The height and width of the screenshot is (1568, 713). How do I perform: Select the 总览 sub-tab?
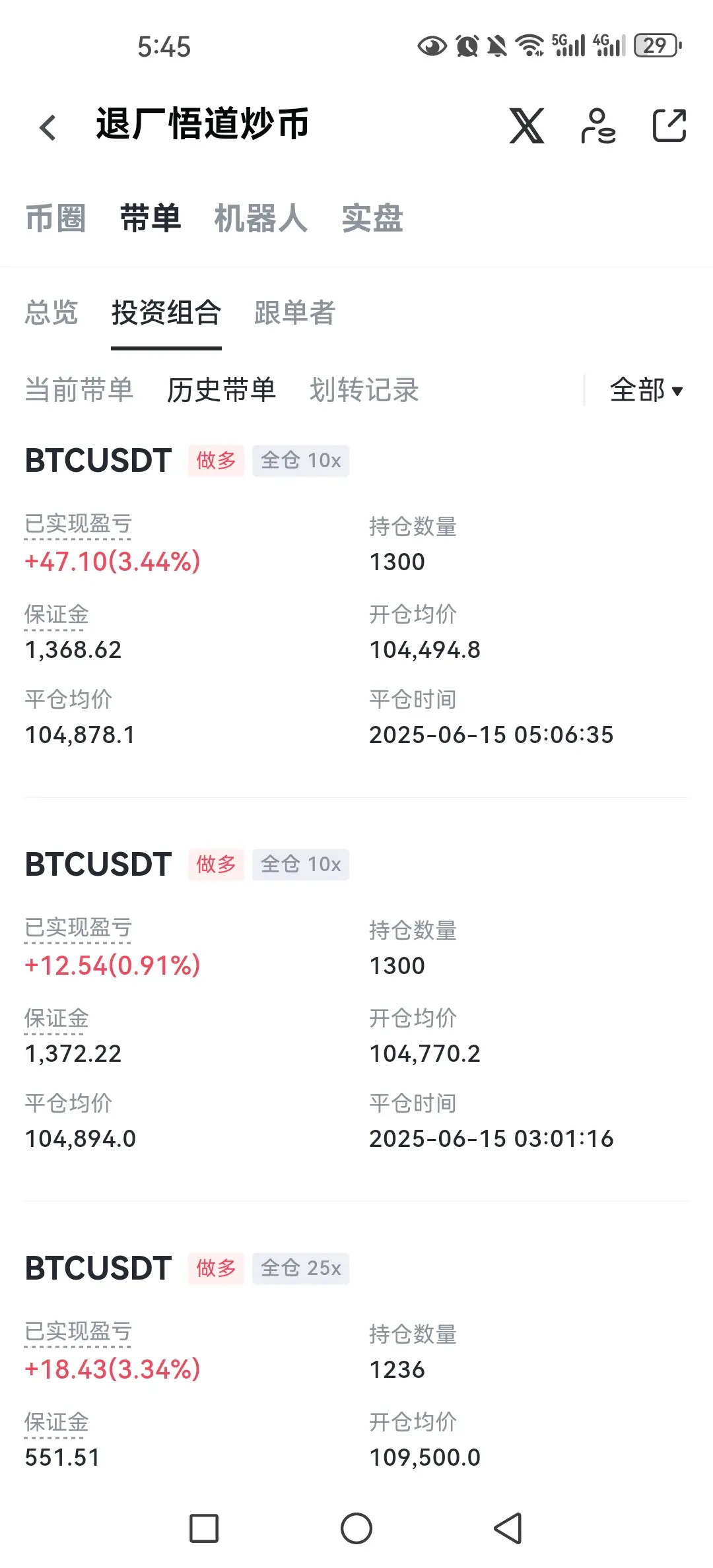[51, 313]
